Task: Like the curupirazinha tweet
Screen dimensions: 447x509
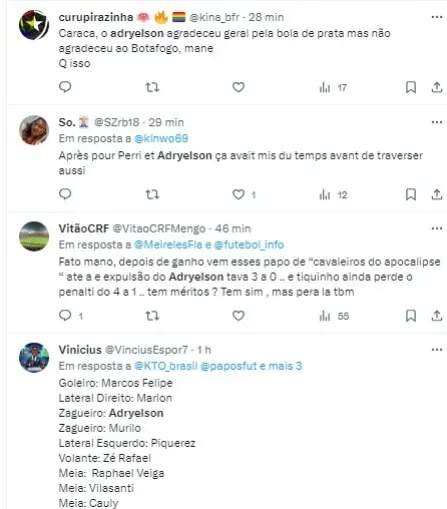Action: [x=238, y=87]
